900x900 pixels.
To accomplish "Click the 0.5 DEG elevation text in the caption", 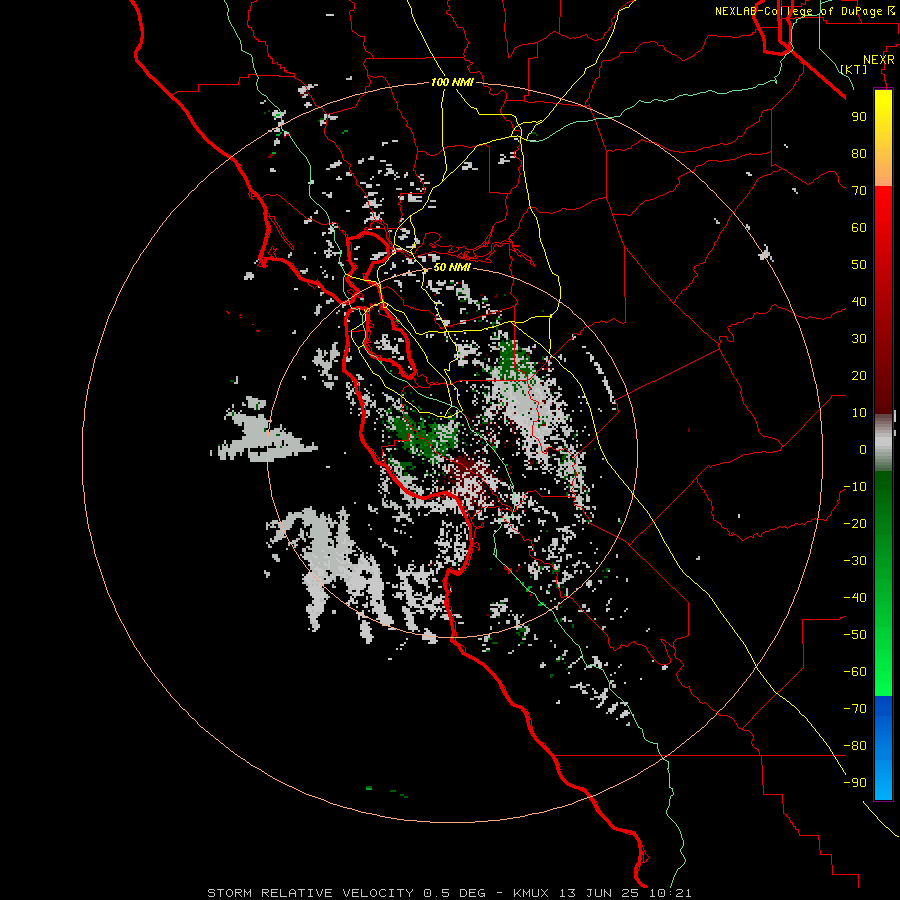I will [x=454, y=893].
